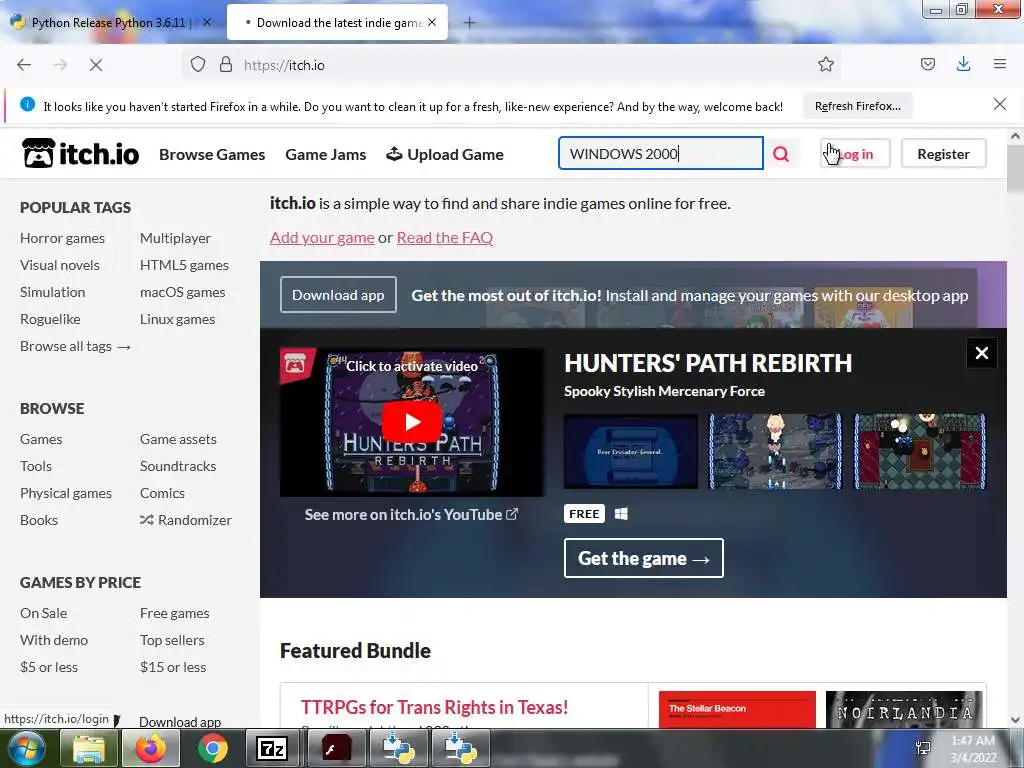Image resolution: width=1024 pixels, height=768 pixels.
Task: Open the $5 or less link
Action: pos(48,667)
